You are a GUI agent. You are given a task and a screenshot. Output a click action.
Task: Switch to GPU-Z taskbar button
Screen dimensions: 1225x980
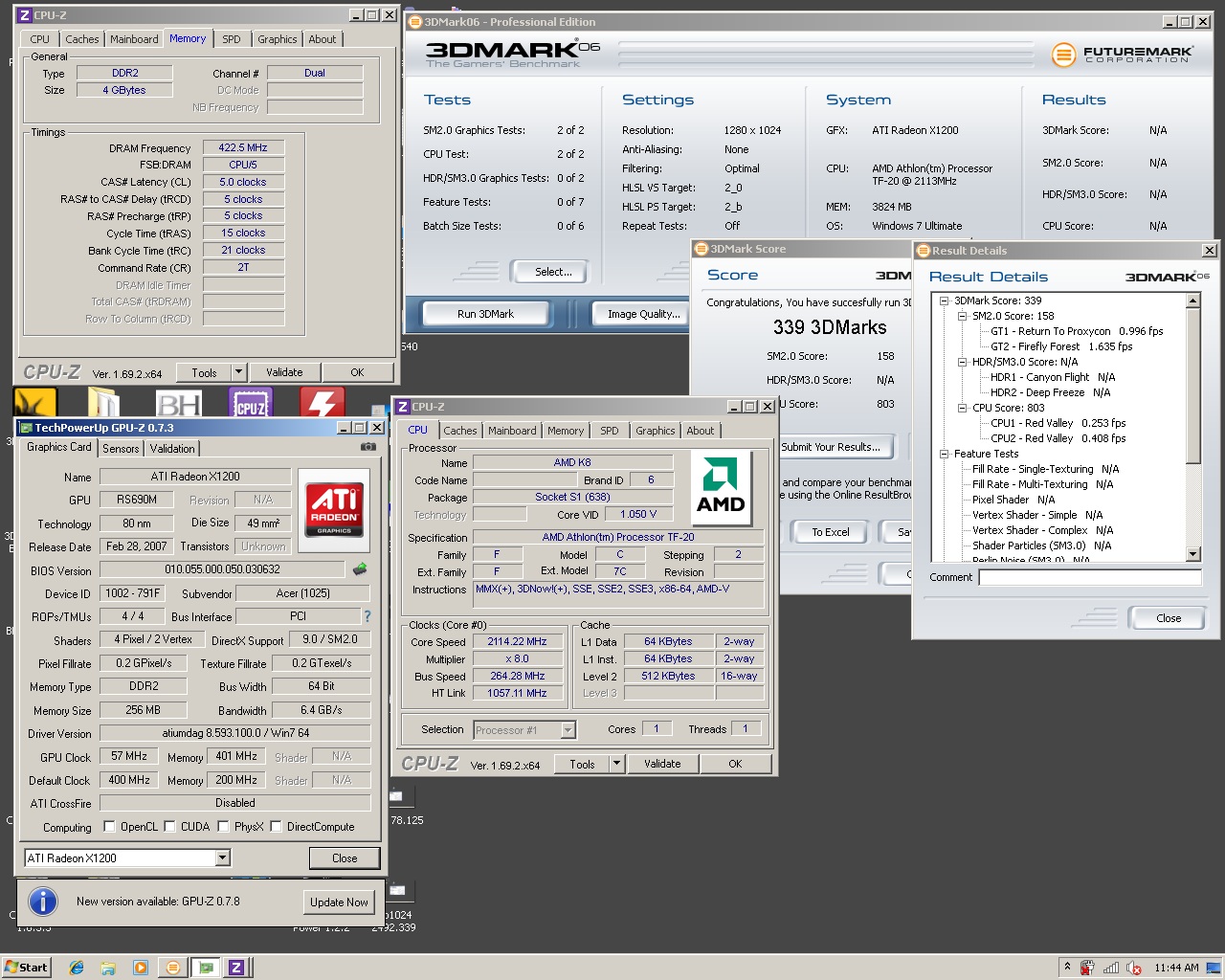pos(205,968)
